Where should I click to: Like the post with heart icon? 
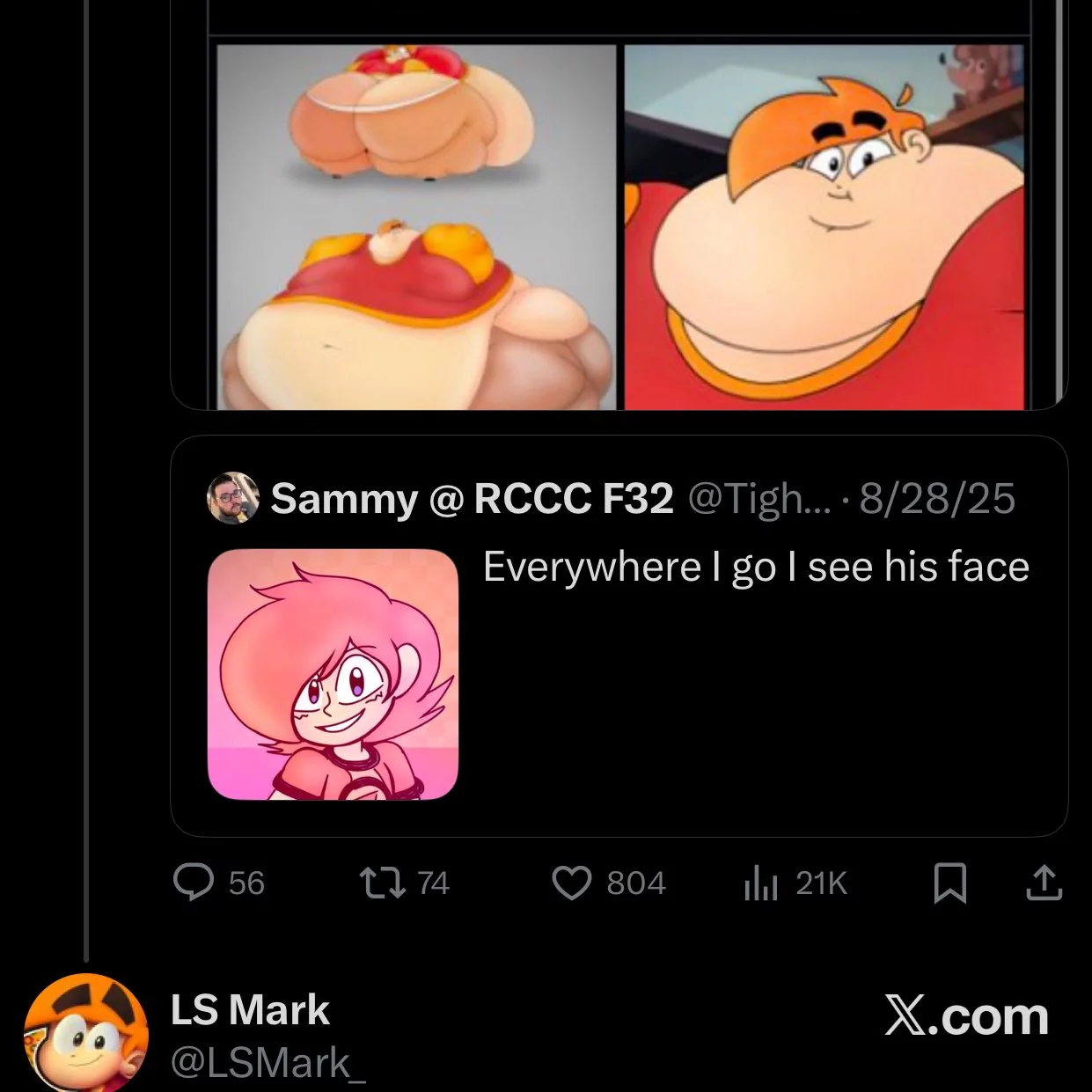[x=572, y=883]
